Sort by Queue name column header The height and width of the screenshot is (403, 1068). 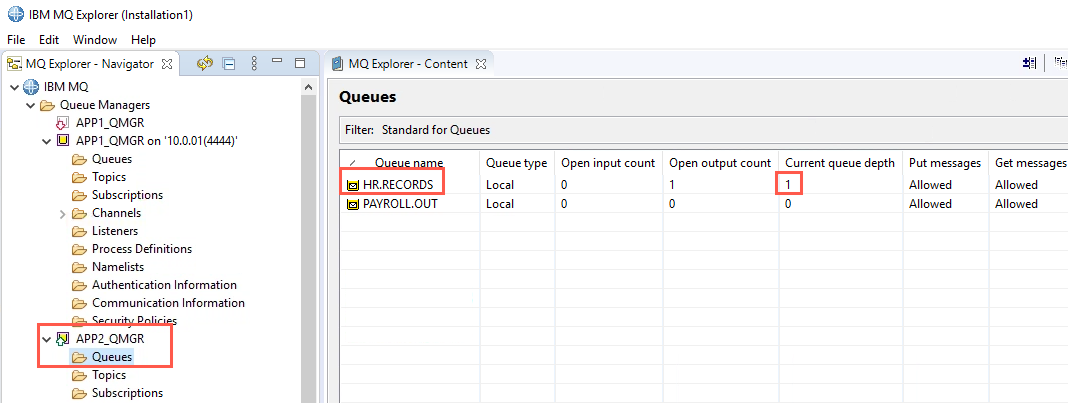[409, 163]
